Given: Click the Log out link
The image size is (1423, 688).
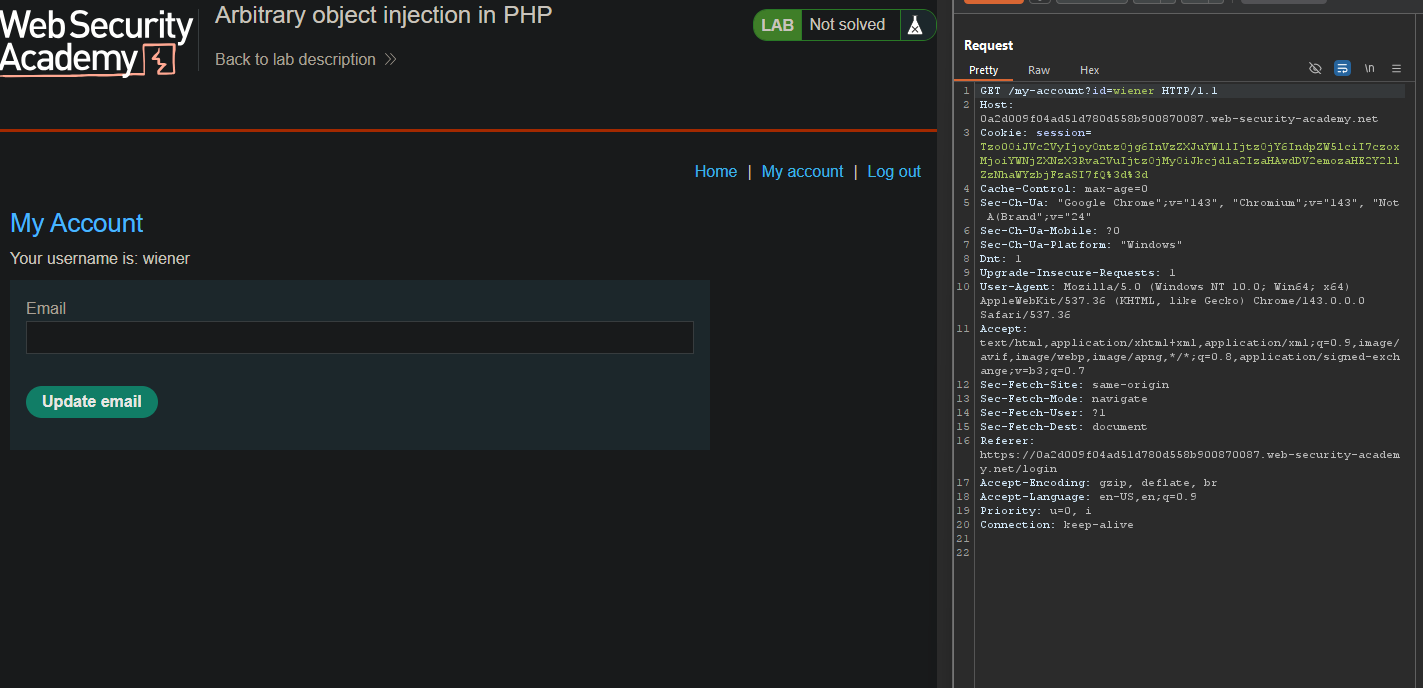Looking at the screenshot, I should [894, 172].
